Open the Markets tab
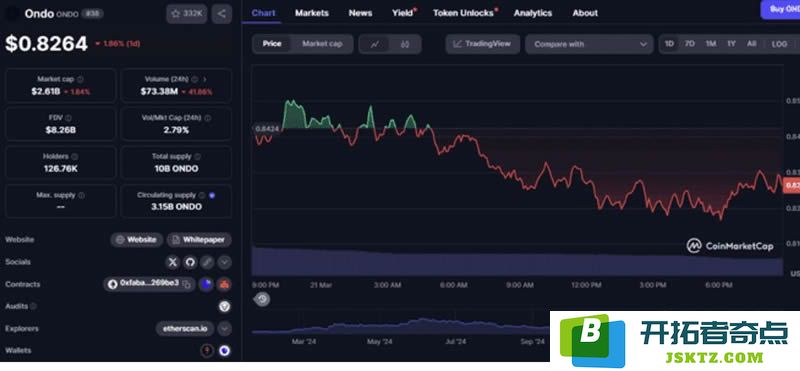Screen dimensions: 800x371 312,13
